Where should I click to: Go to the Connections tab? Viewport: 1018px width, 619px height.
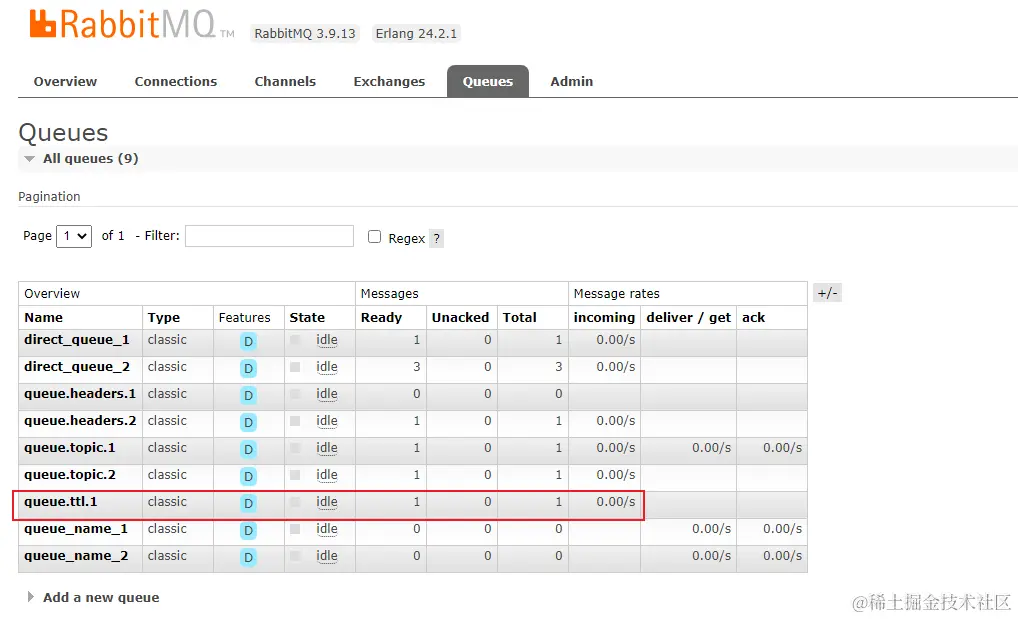click(x=175, y=81)
